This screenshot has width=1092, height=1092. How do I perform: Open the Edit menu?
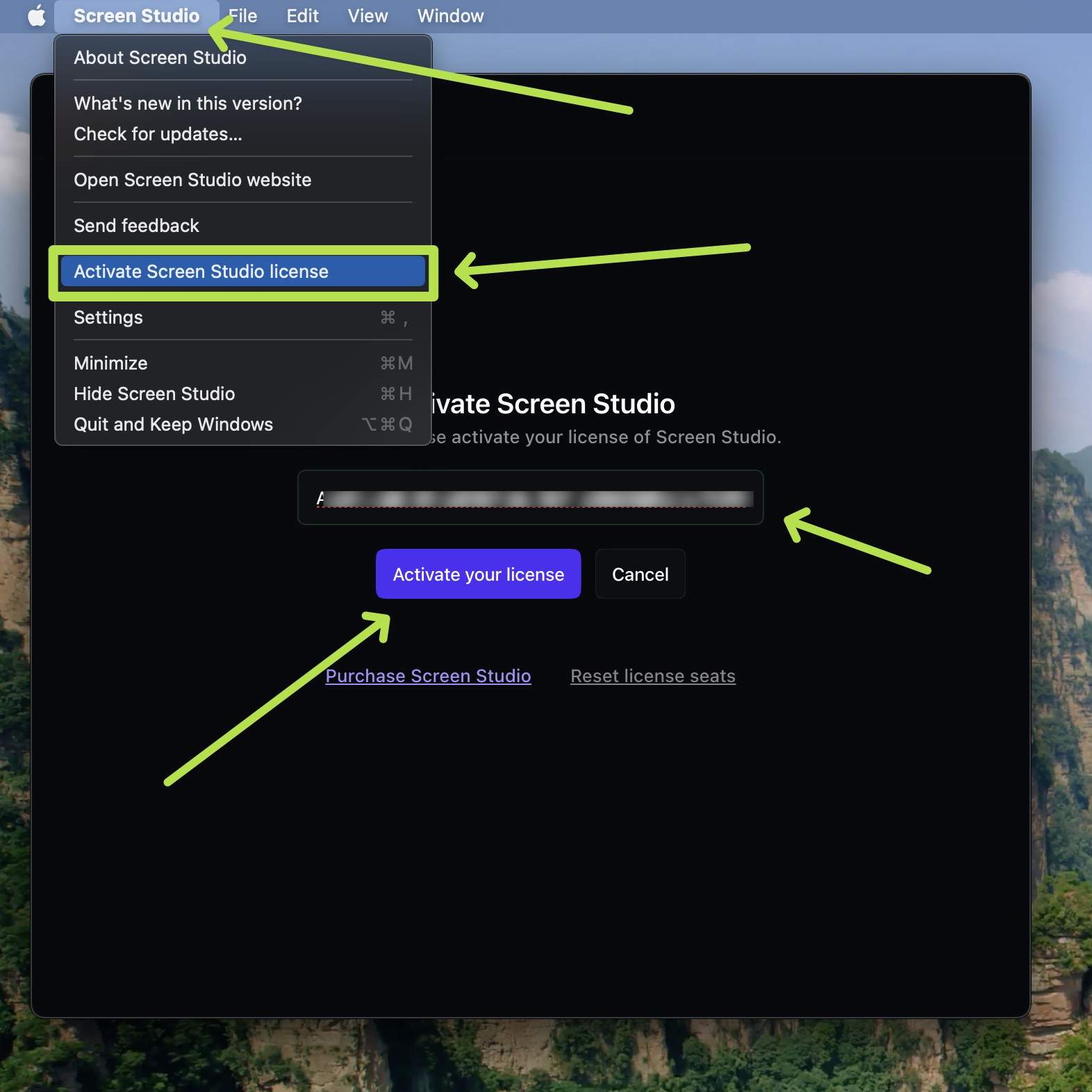(x=302, y=16)
